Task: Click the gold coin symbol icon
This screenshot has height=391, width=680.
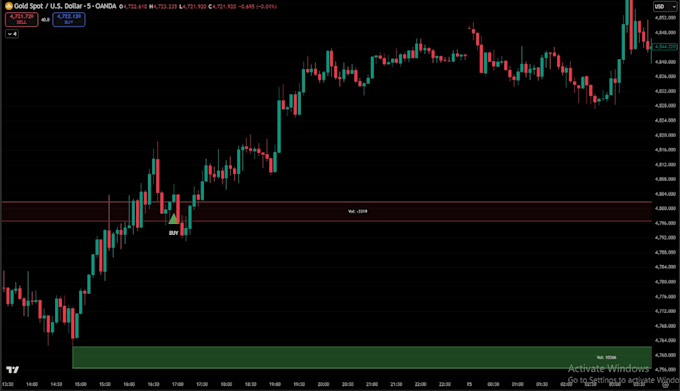Action: click(x=9, y=6)
